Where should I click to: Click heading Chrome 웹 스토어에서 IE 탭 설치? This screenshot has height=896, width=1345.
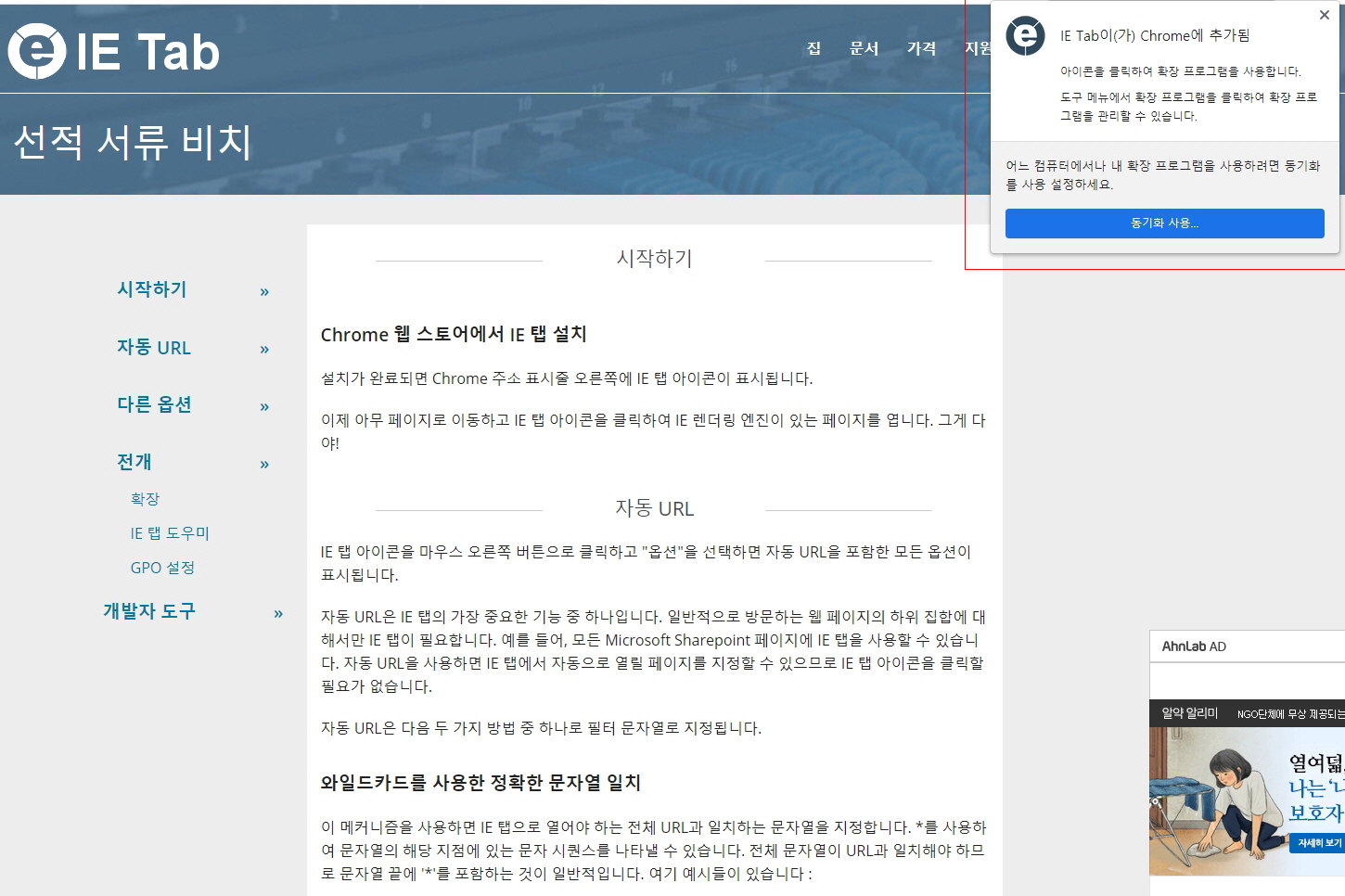pos(454,334)
